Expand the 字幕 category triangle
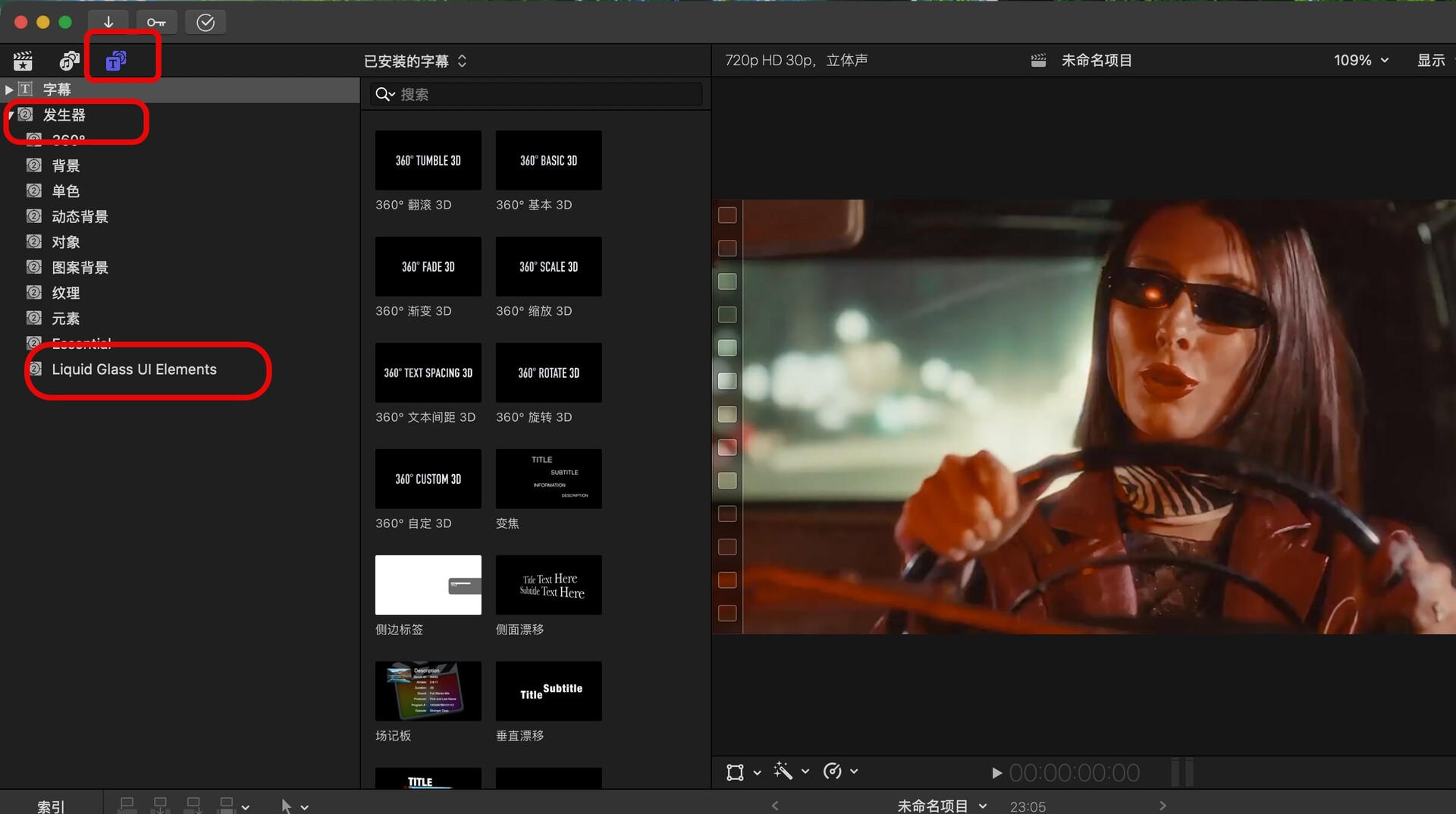The width and height of the screenshot is (1456, 814). coord(9,90)
